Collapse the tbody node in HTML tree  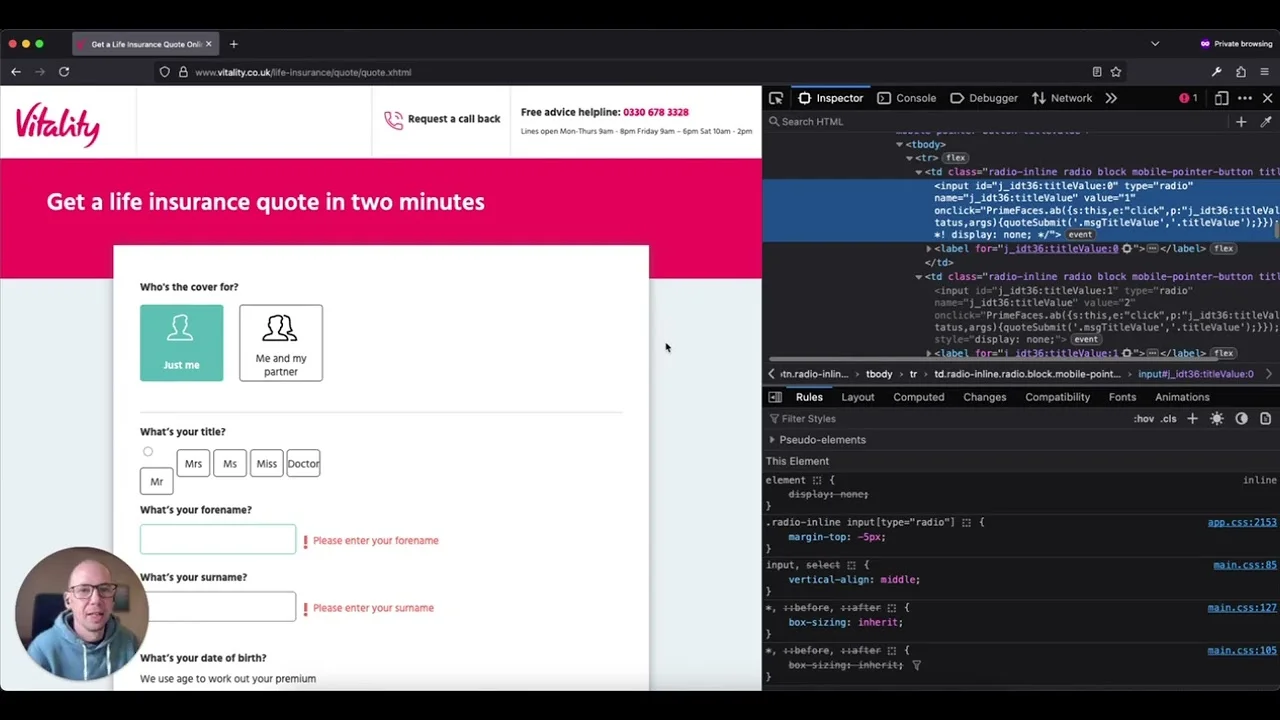[899, 145]
